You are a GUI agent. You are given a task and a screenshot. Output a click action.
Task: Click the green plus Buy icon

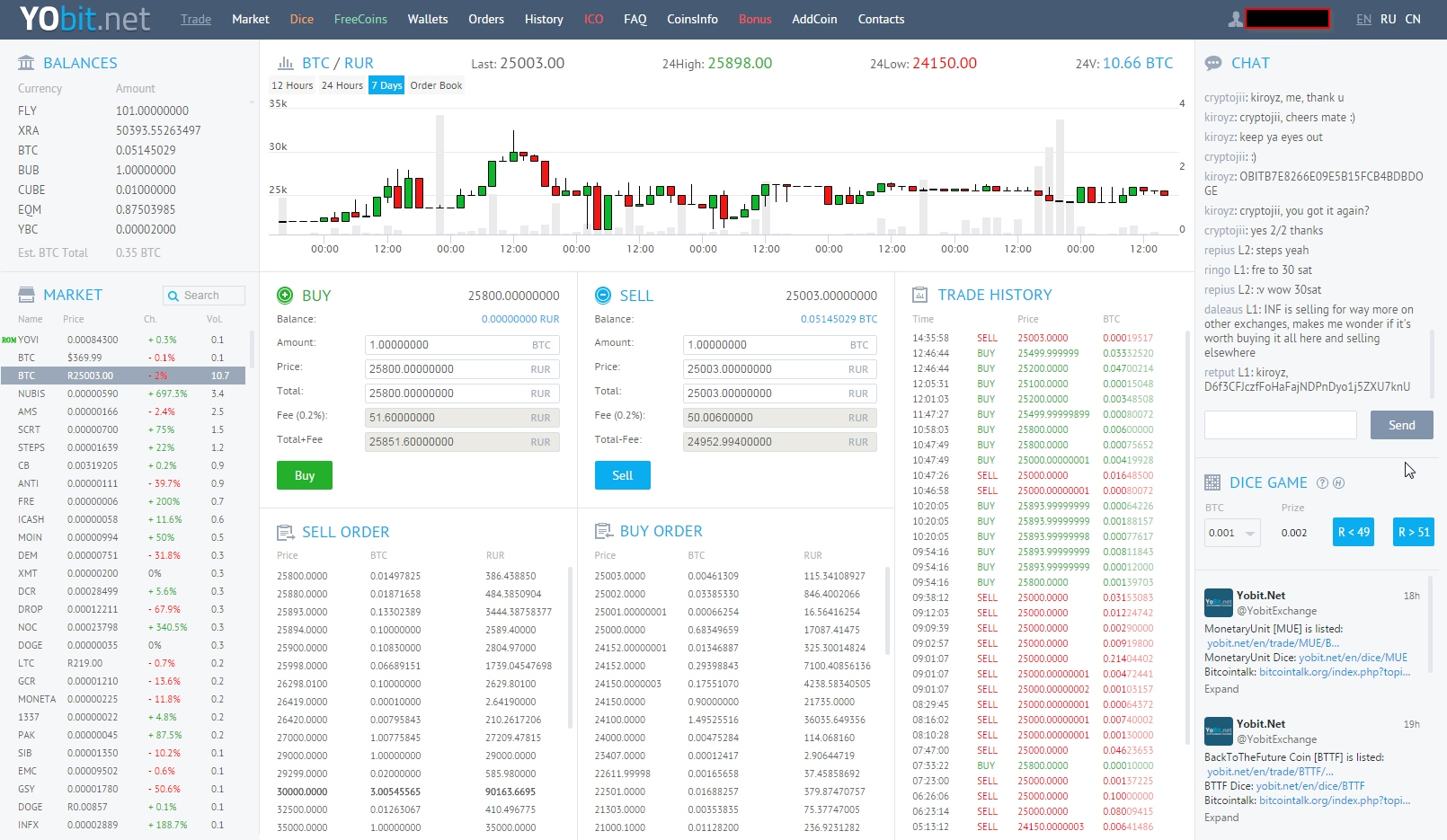[285, 295]
